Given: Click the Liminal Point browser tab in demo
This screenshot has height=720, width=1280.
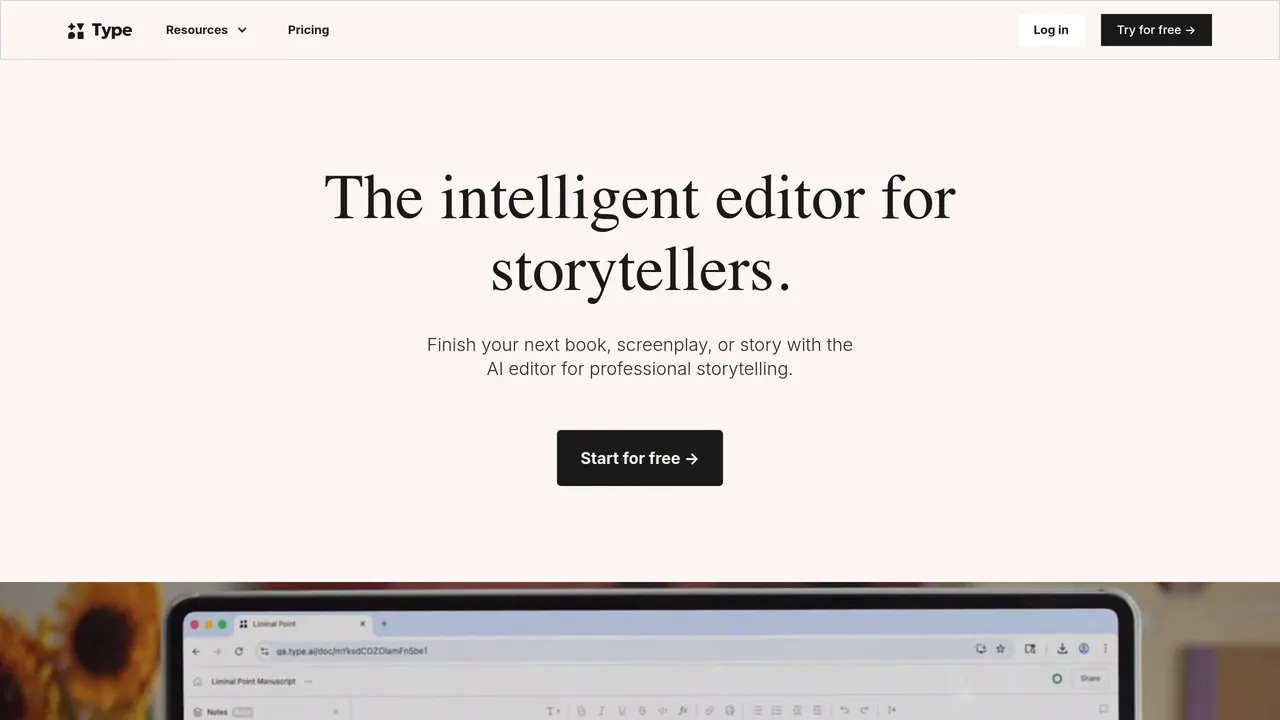Looking at the screenshot, I should [302, 624].
